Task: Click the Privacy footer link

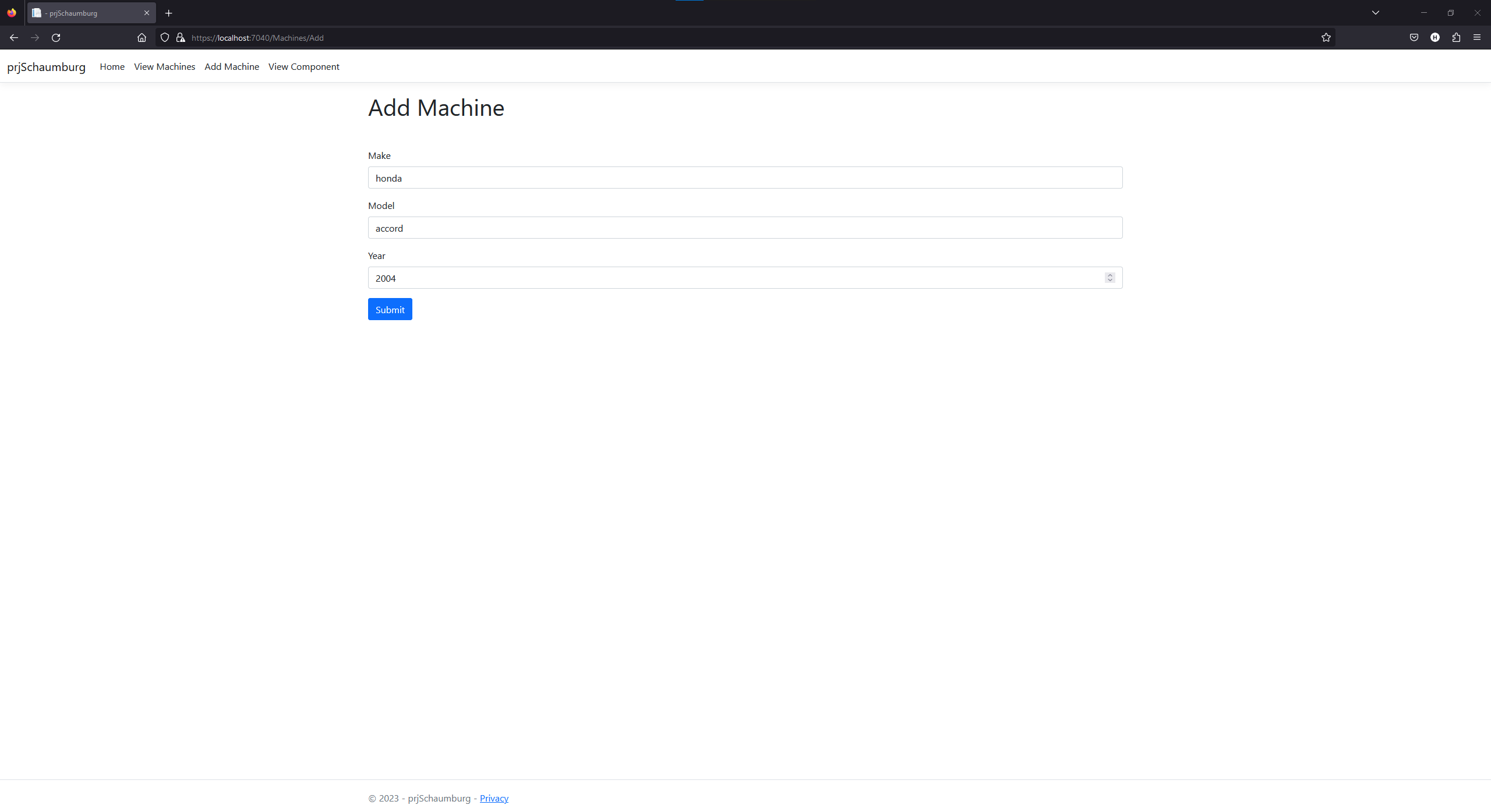Action: (x=494, y=798)
